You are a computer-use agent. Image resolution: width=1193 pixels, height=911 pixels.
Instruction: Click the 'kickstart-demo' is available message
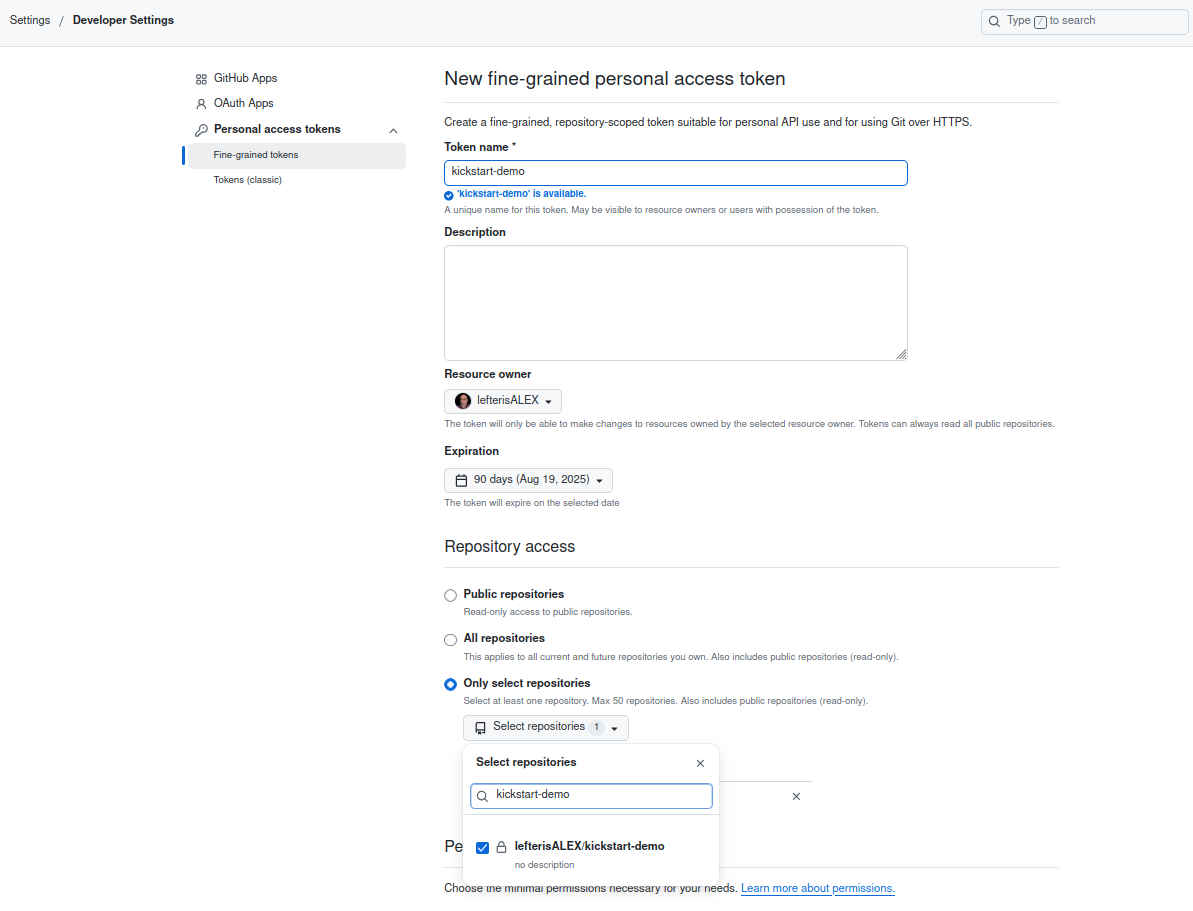[521, 194]
